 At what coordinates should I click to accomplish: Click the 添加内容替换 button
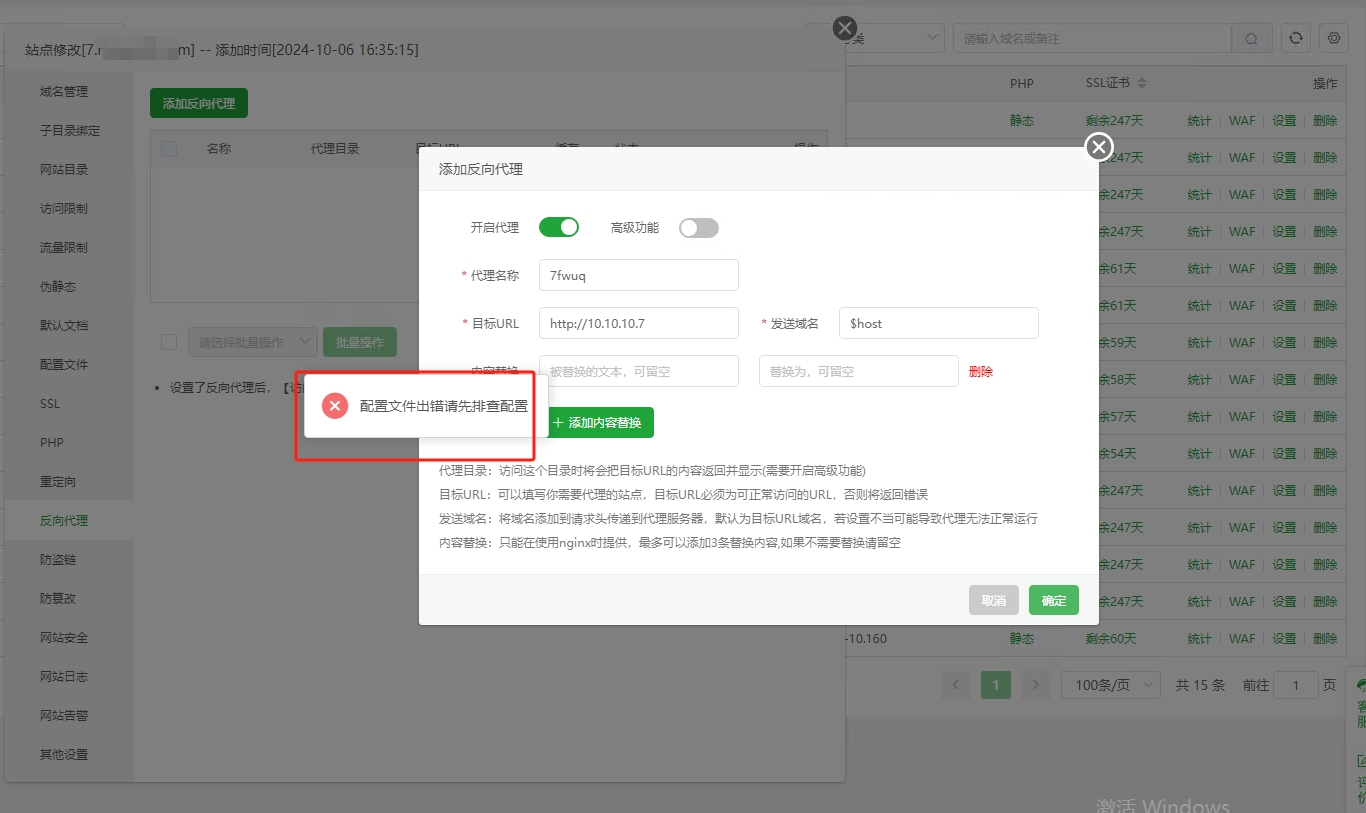pos(596,422)
